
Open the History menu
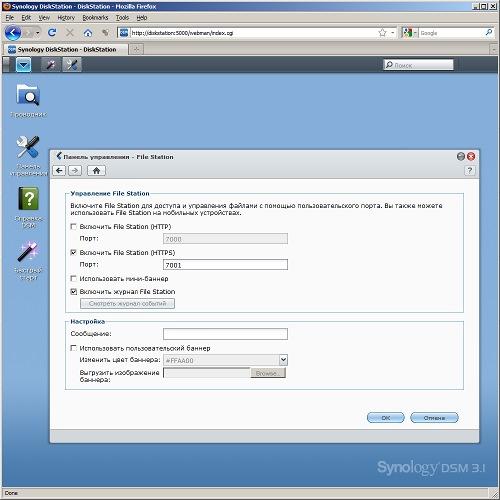click(x=66, y=18)
